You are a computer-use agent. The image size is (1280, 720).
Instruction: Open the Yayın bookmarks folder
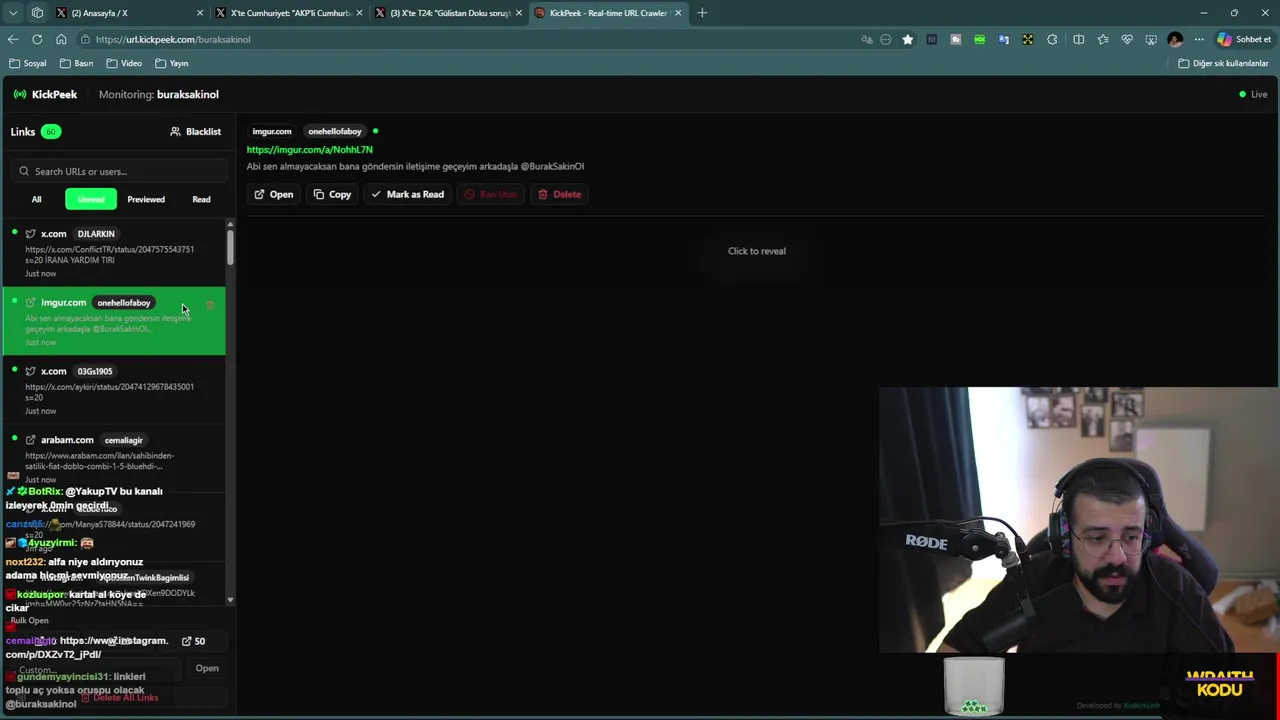click(172, 63)
